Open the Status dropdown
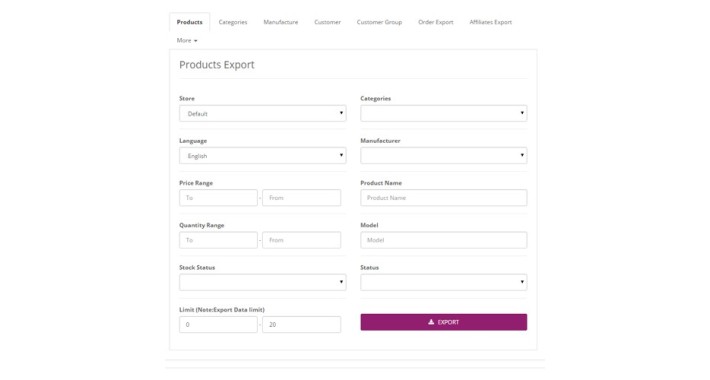 (x=444, y=283)
